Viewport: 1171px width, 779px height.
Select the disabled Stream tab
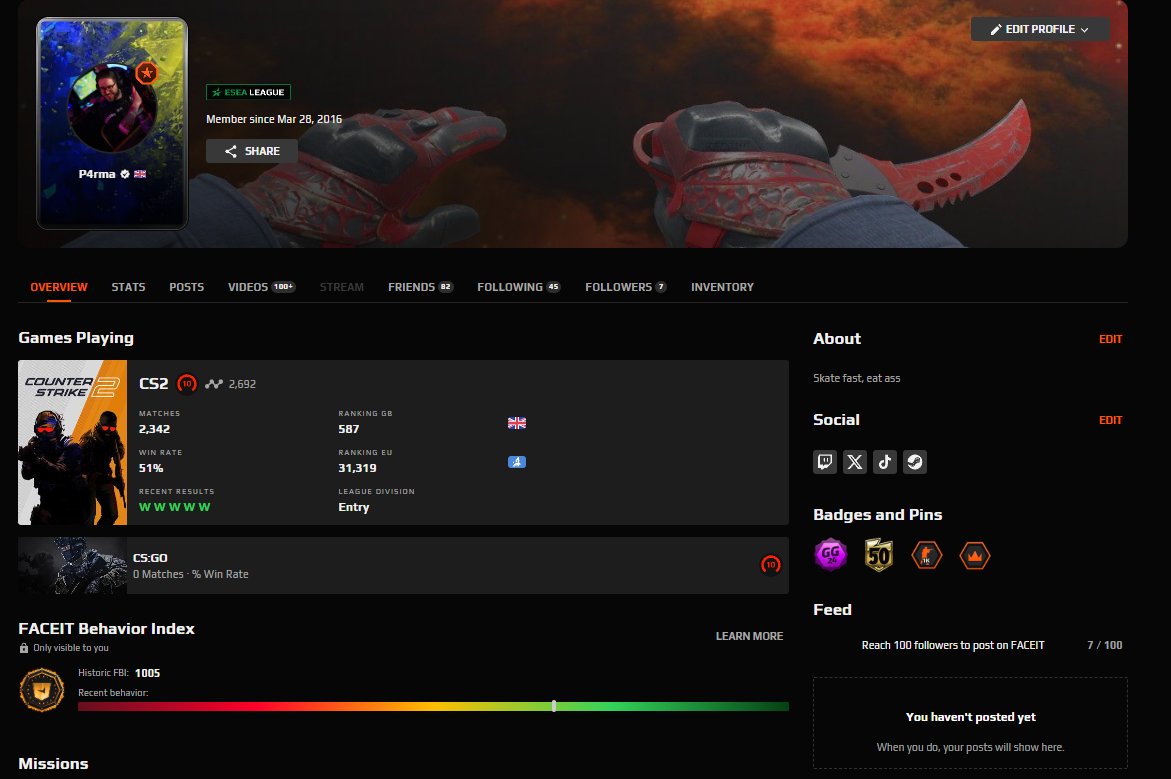pos(342,287)
